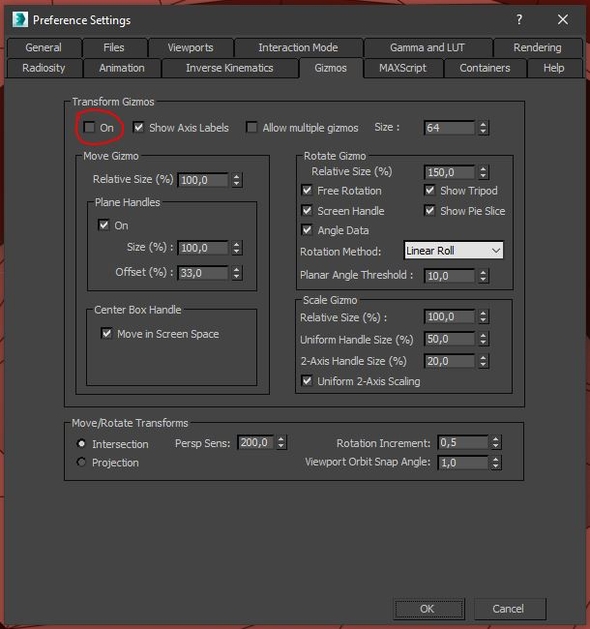The height and width of the screenshot is (629, 590).
Task: Adjust Planar Angle Threshold spinner
Action: click(483, 276)
